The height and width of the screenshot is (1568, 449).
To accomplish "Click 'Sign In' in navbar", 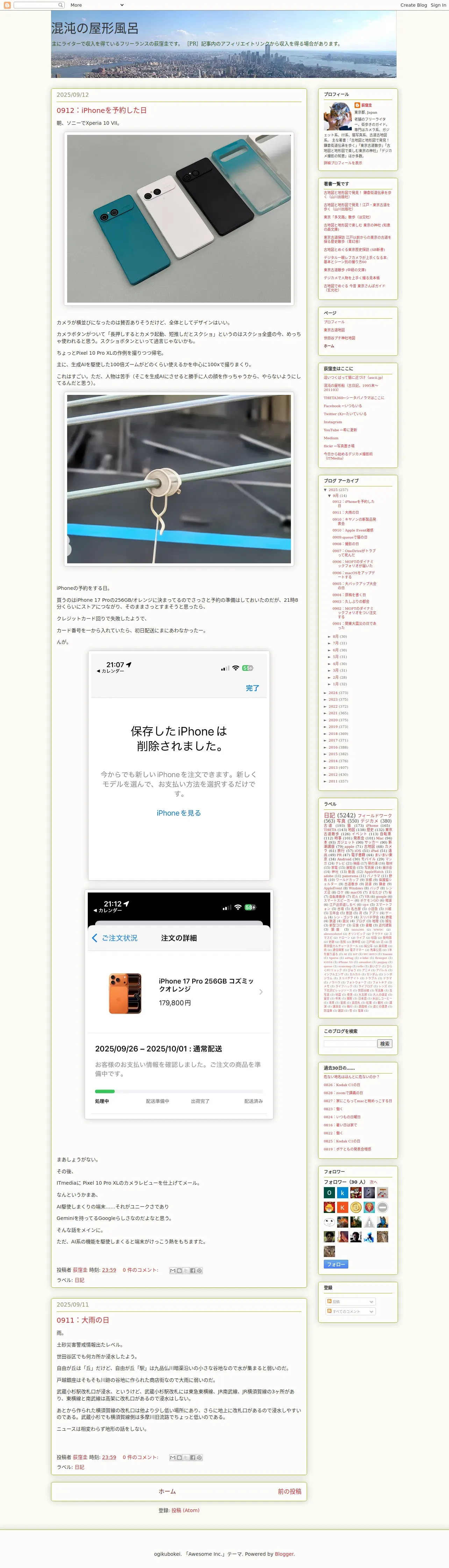I will (439, 5).
